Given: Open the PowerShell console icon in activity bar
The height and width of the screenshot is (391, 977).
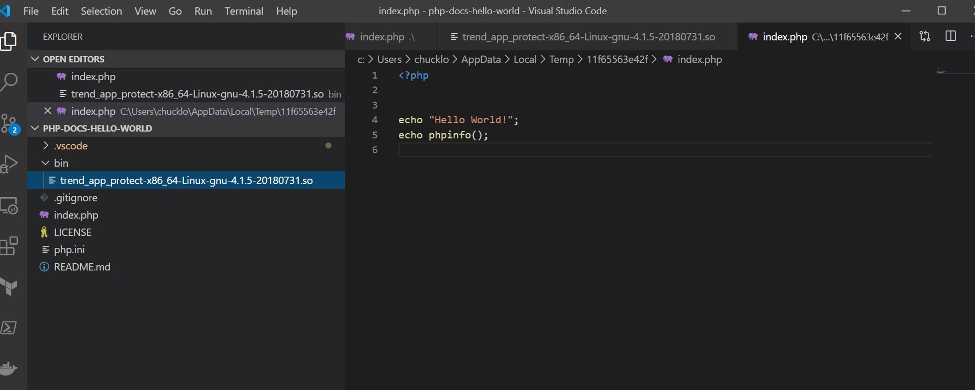Looking at the screenshot, I should (x=9, y=327).
